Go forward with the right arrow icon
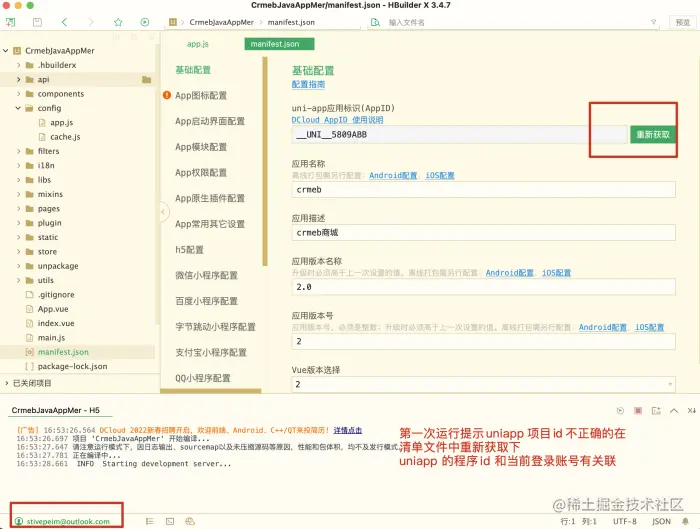Image resolution: width=700 pixels, height=529 pixels. tap(91, 22)
